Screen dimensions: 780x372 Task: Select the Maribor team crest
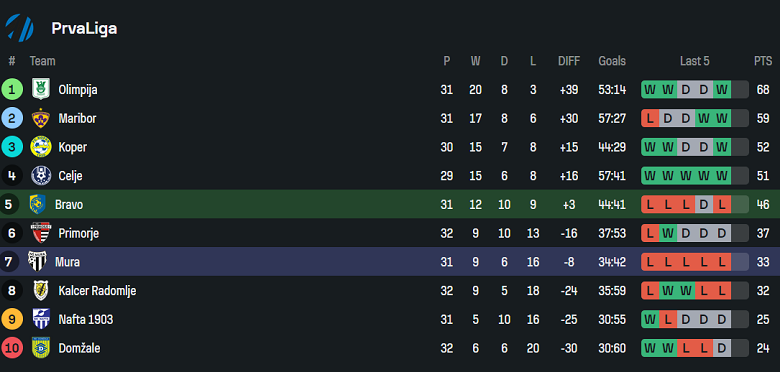click(41, 118)
